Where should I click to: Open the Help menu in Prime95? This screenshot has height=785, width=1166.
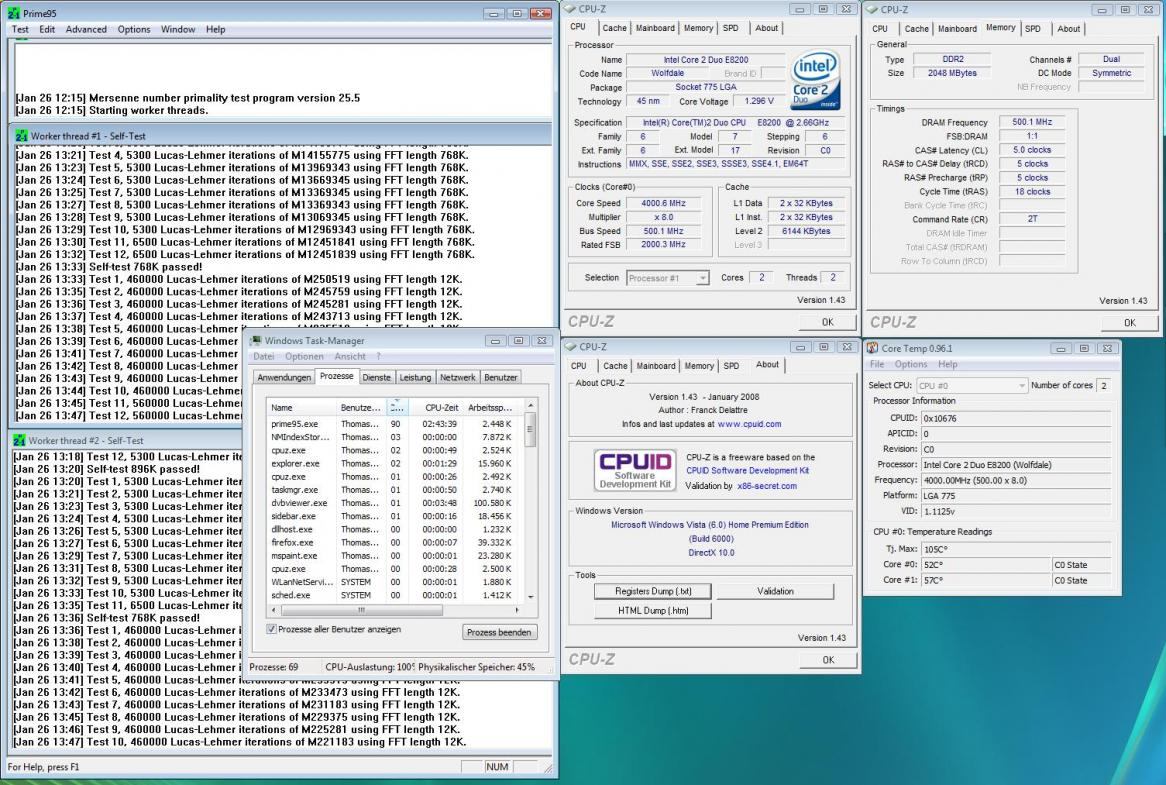click(x=216, y=29)
